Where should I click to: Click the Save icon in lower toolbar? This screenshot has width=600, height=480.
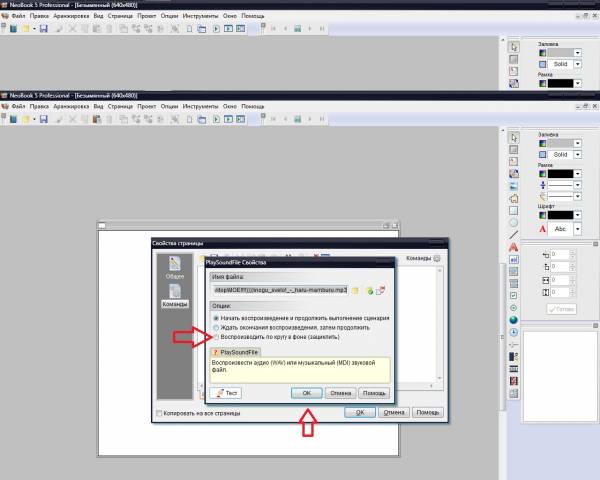44,120
